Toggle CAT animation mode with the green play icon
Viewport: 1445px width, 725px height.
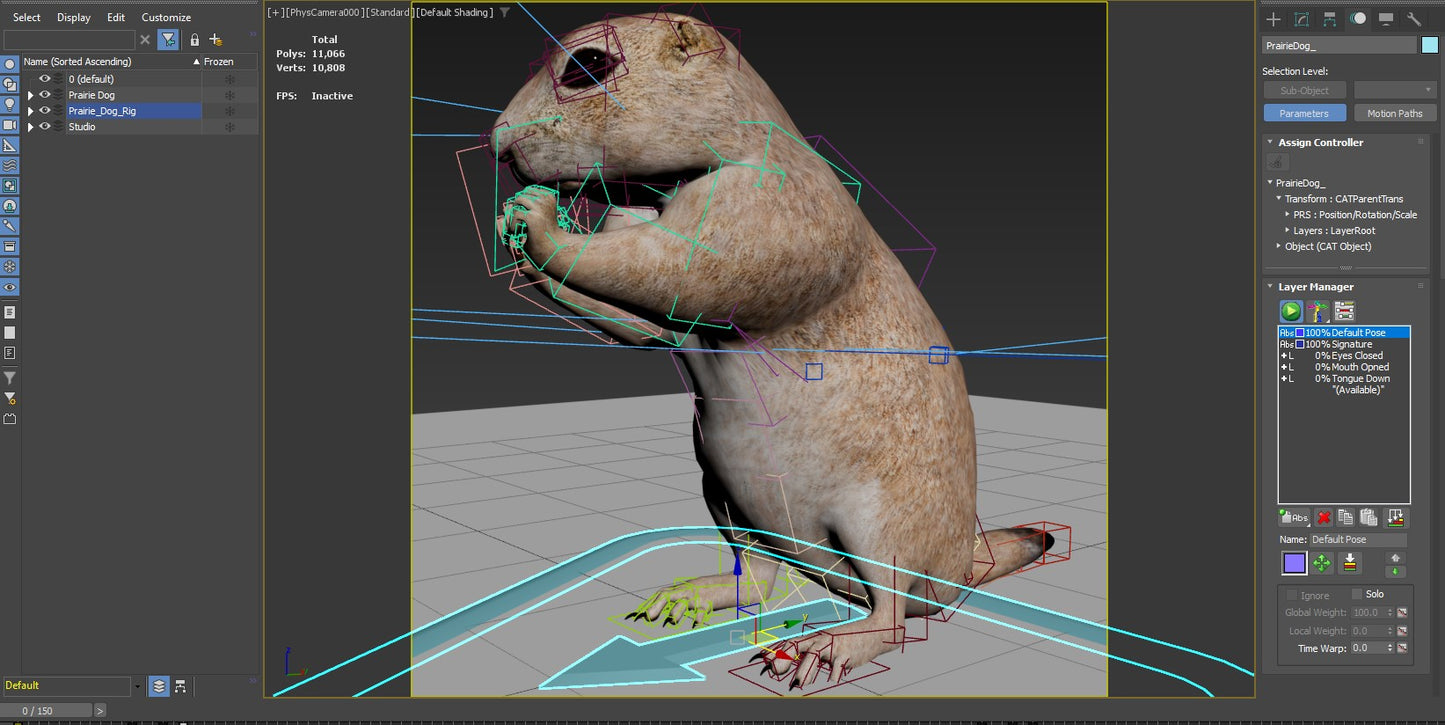coord(1290,311)
